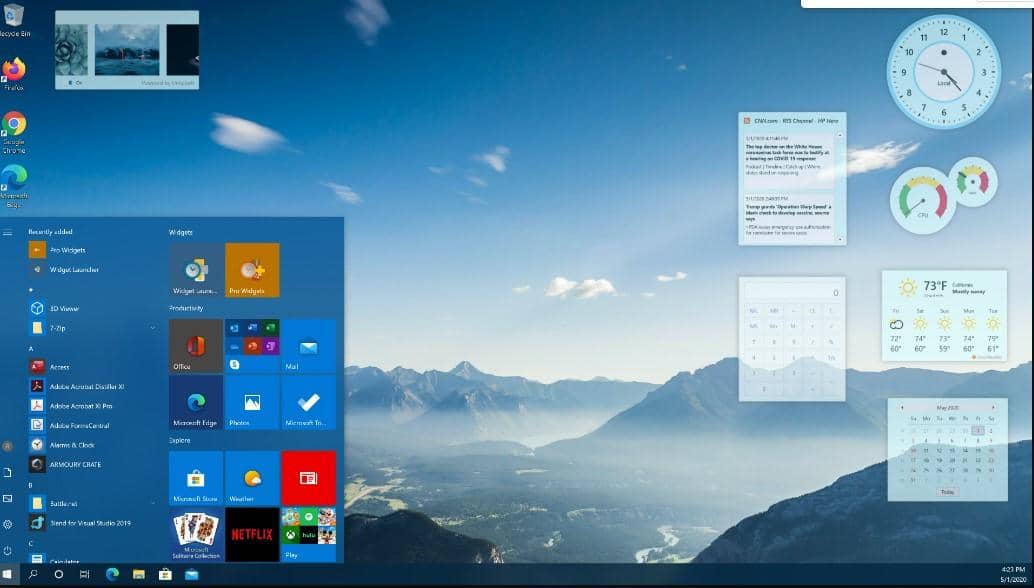Open Google Chrome desktop shortcut
Viewport: 1034px width, 588px height.
(14, 126)
